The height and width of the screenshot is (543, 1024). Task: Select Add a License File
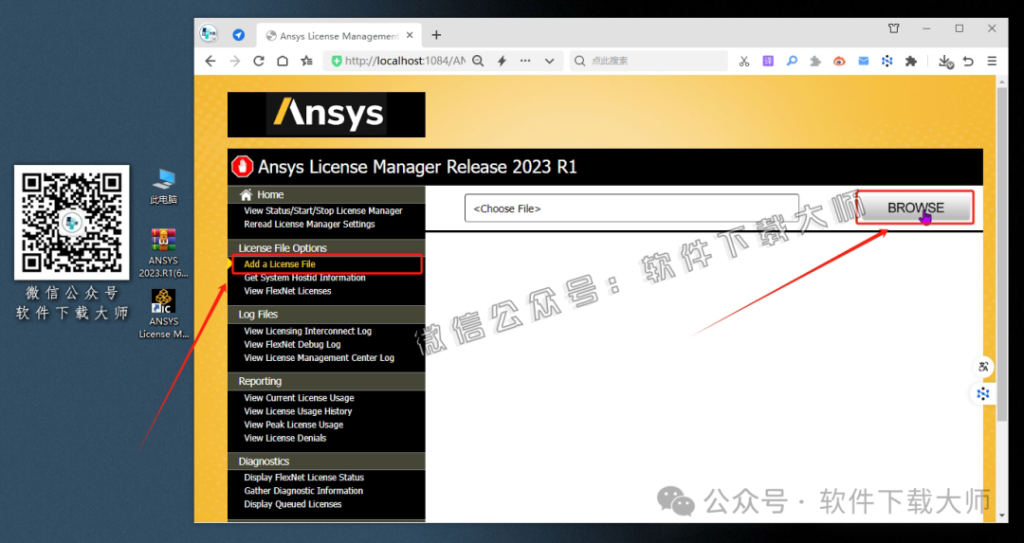tap(280, 264)
